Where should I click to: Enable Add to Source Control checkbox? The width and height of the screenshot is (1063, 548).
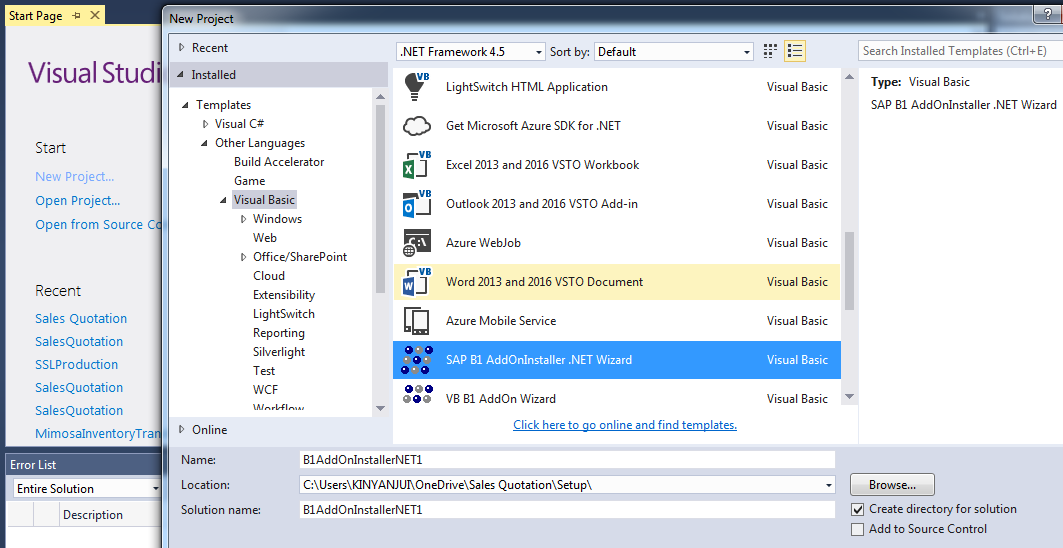point(858,529)
